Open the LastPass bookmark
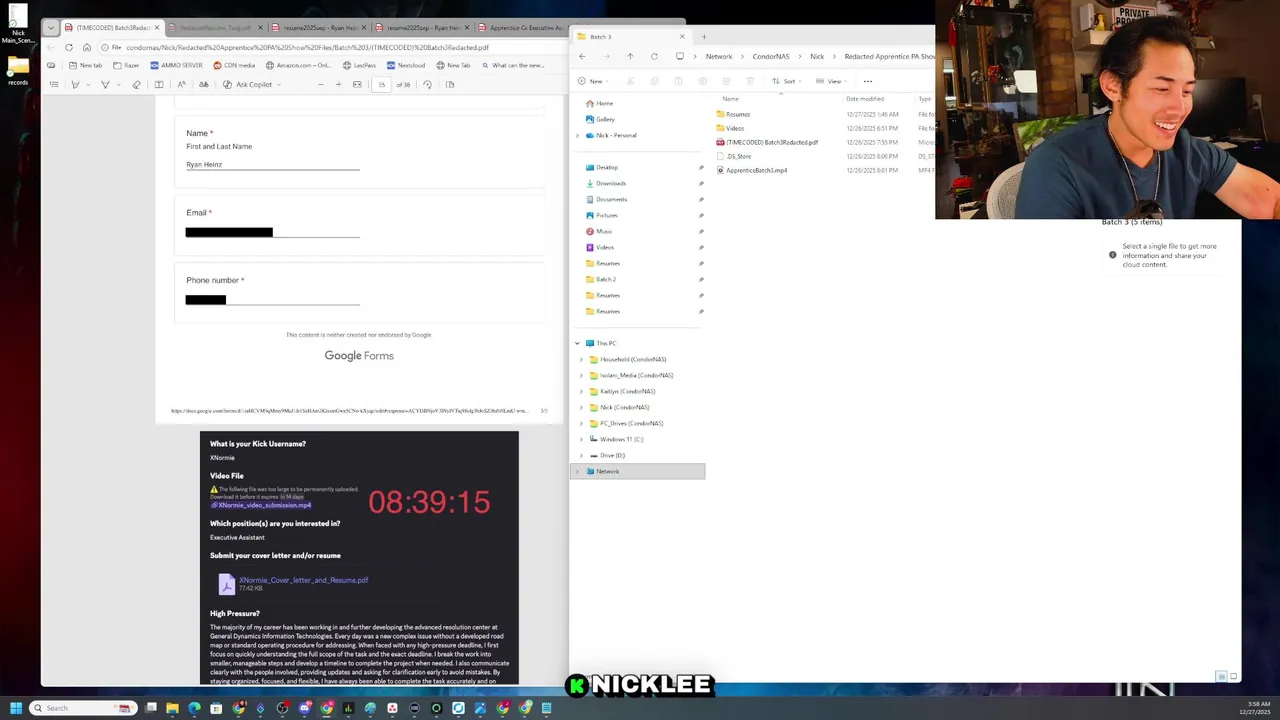Image resolution: width=1280 pixels, height=720 pixels. pyautogui.click(x=359, y=65)
